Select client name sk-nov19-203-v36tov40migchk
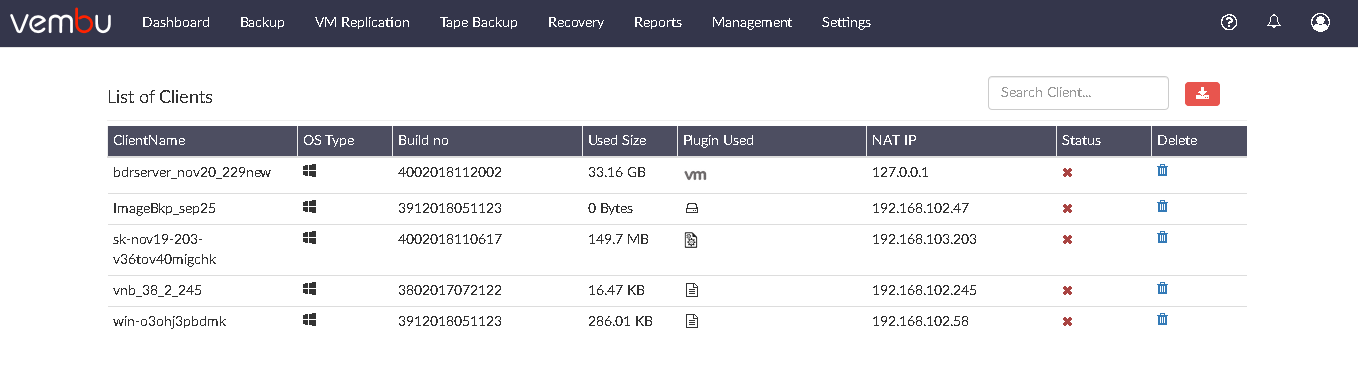This screenshot has height=370, width=1358. pos(164,250)
